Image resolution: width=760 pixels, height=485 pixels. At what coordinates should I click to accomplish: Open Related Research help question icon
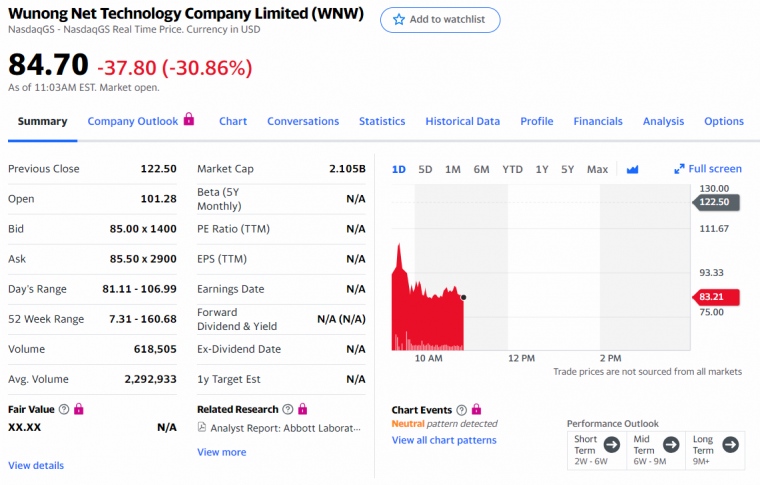(288, 409)
